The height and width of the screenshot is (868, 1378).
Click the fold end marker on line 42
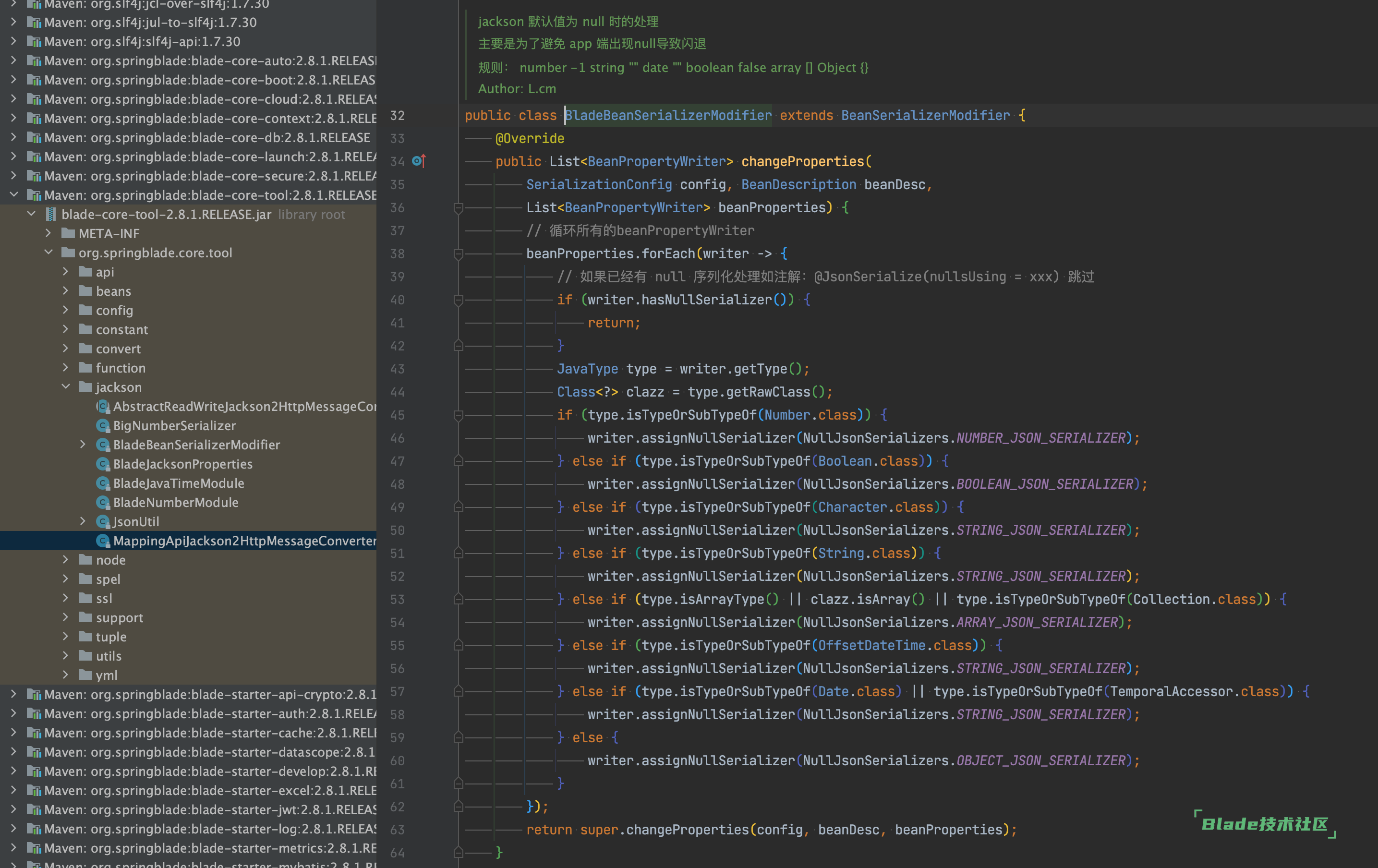[x=459, y=346]
